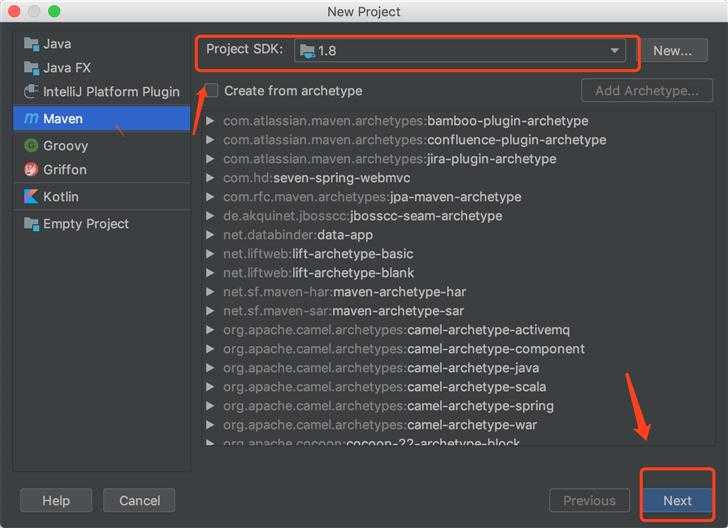Click the IntelliJ Platform Plugin icon

31,91
